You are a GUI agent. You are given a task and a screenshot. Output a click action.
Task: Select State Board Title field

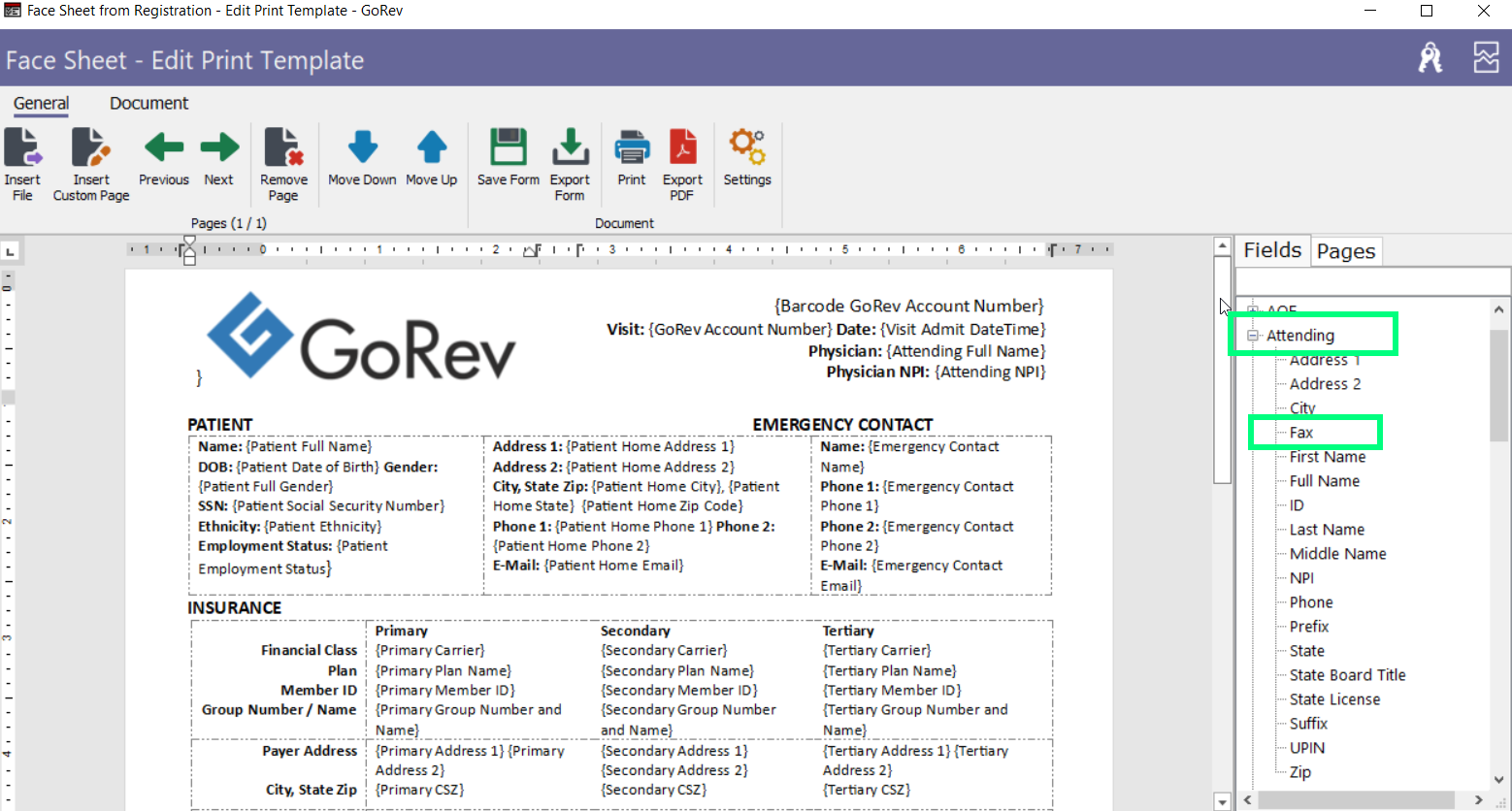pyautogui.click(x=1347, y=675)
